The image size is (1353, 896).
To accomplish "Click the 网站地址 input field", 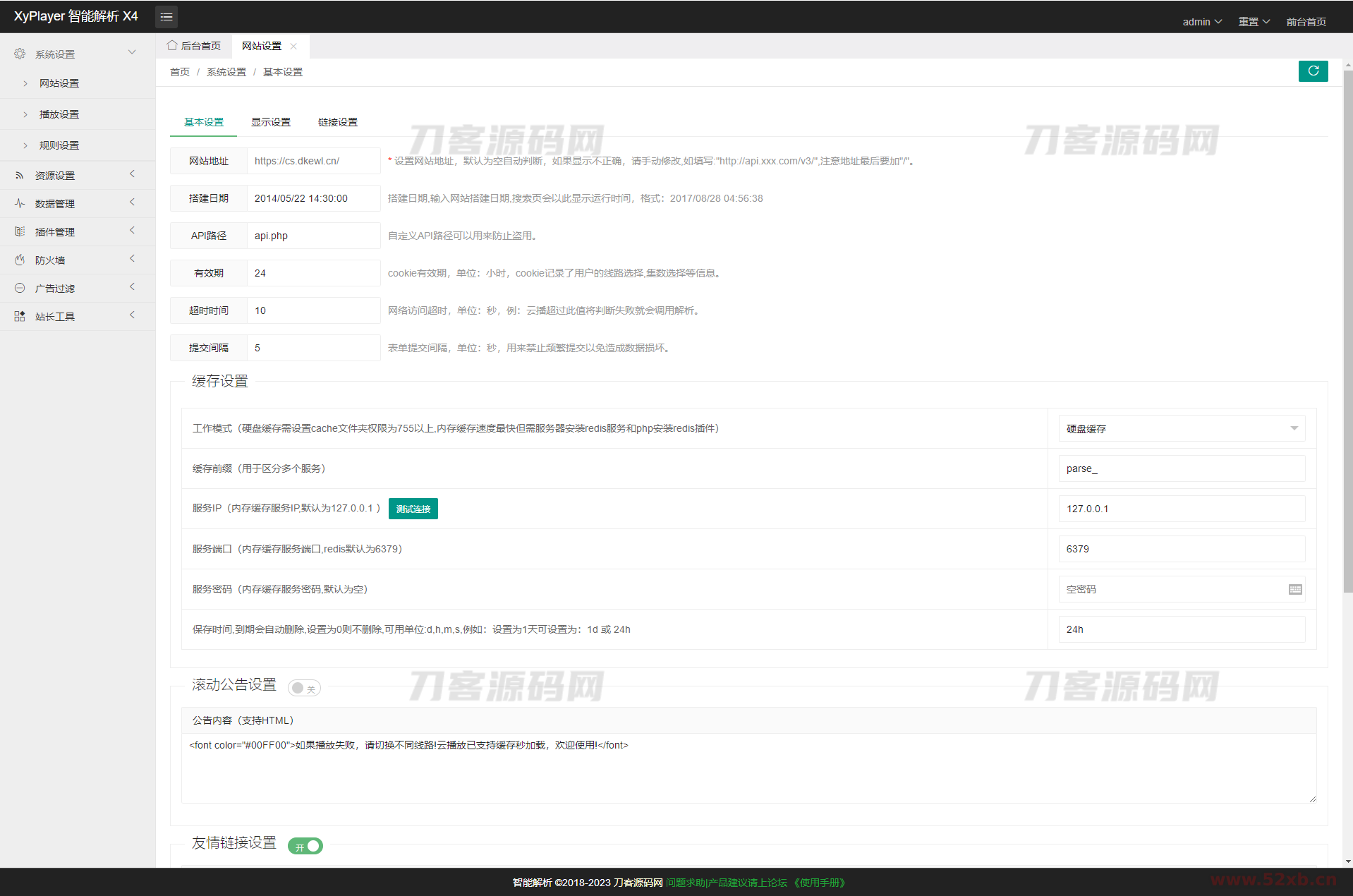I will (313, 161).
